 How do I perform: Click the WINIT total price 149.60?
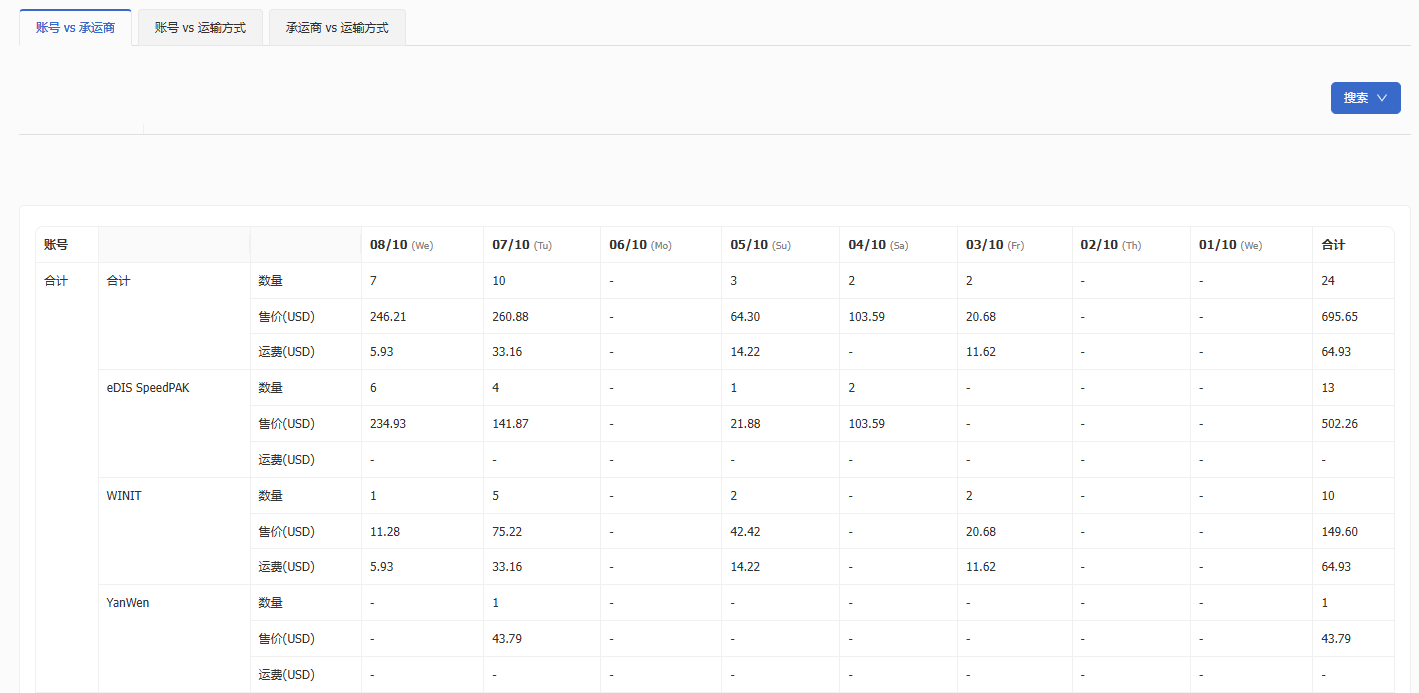(x=1339, y=532)
